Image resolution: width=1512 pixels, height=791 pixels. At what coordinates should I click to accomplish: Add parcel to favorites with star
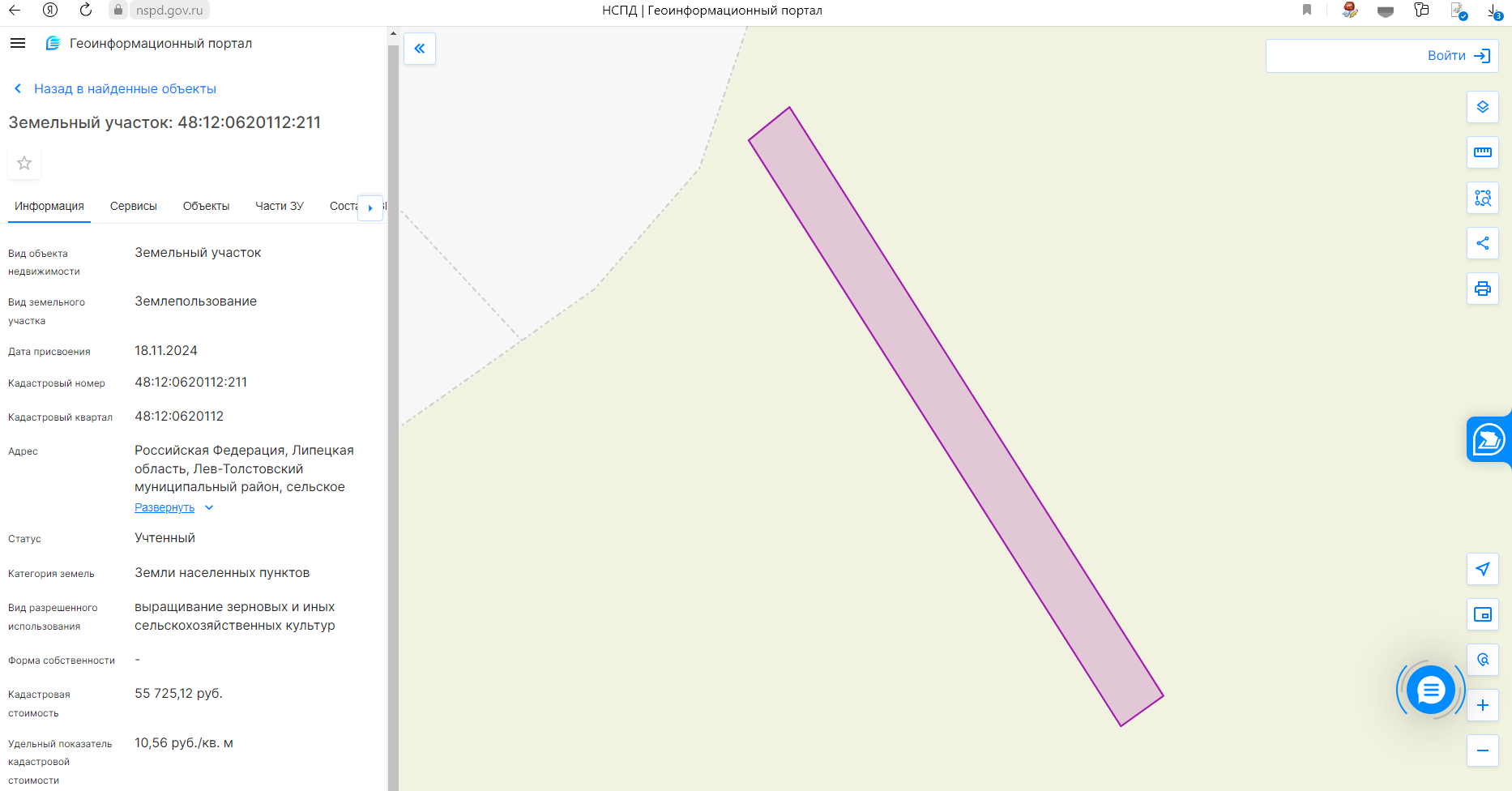24,163
